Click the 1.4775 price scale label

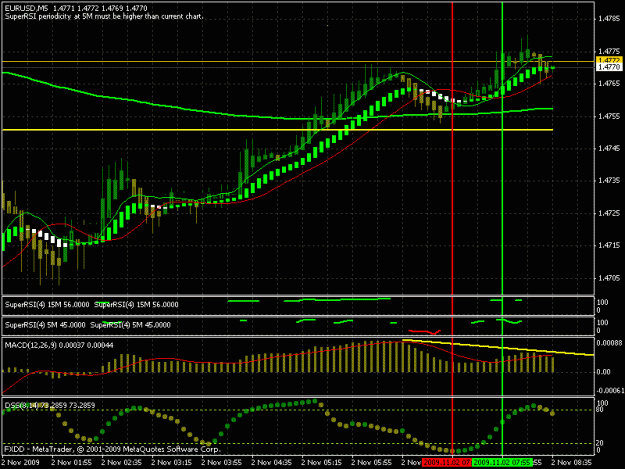pyautogui.click(x=609, y=51)
